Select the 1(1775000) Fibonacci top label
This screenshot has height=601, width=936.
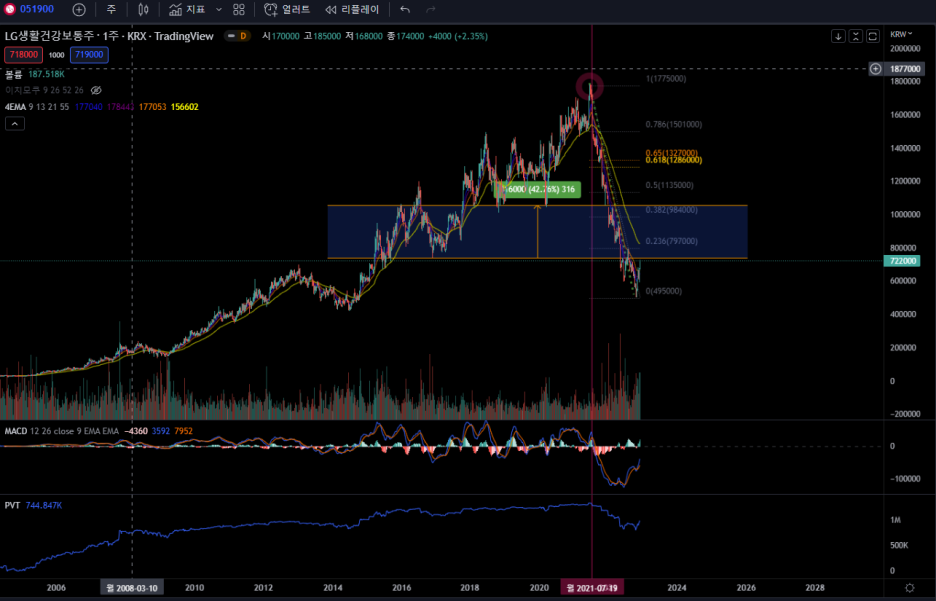(666, 79)
